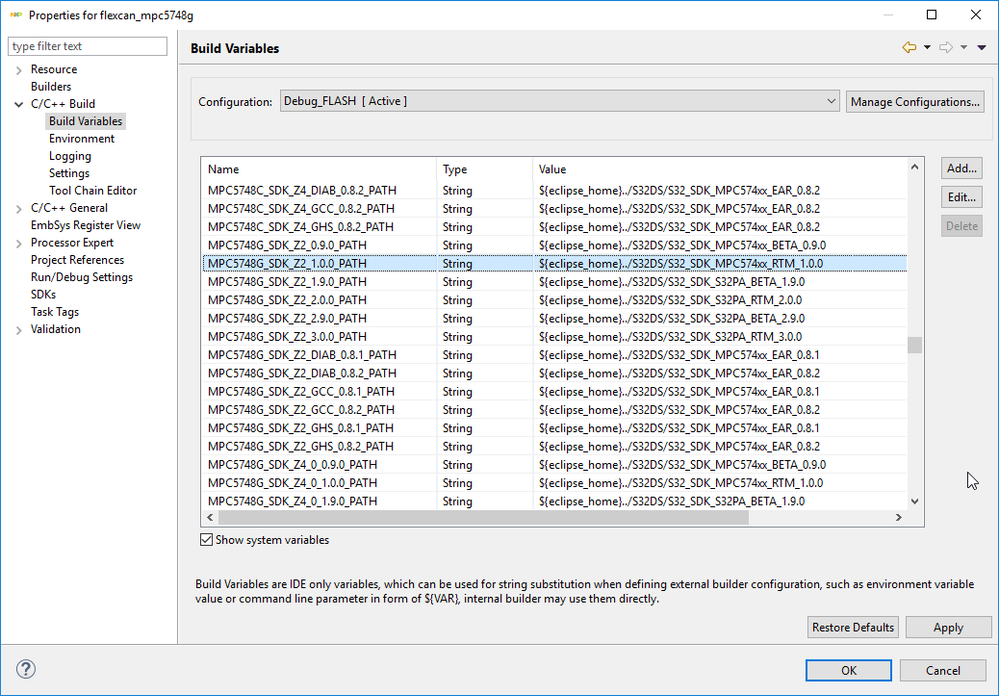Expand the Processor Expert node

pyautogui.click(x=19, y=243)
